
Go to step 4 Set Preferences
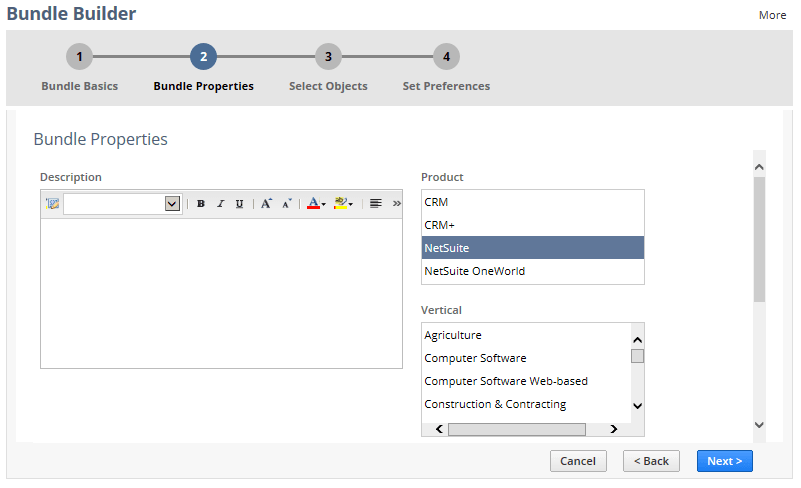446,57
